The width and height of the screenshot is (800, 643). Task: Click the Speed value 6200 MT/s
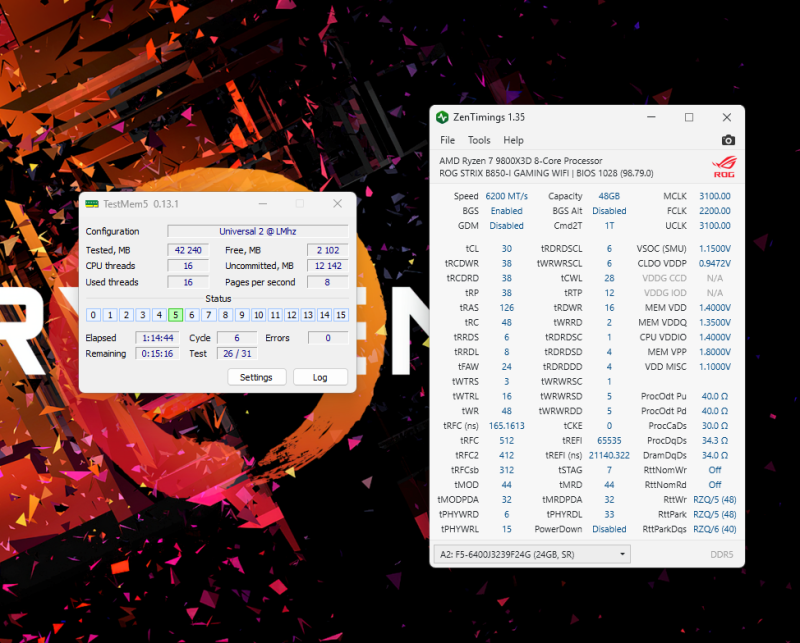pyautogui.click(x=507, y=196)
